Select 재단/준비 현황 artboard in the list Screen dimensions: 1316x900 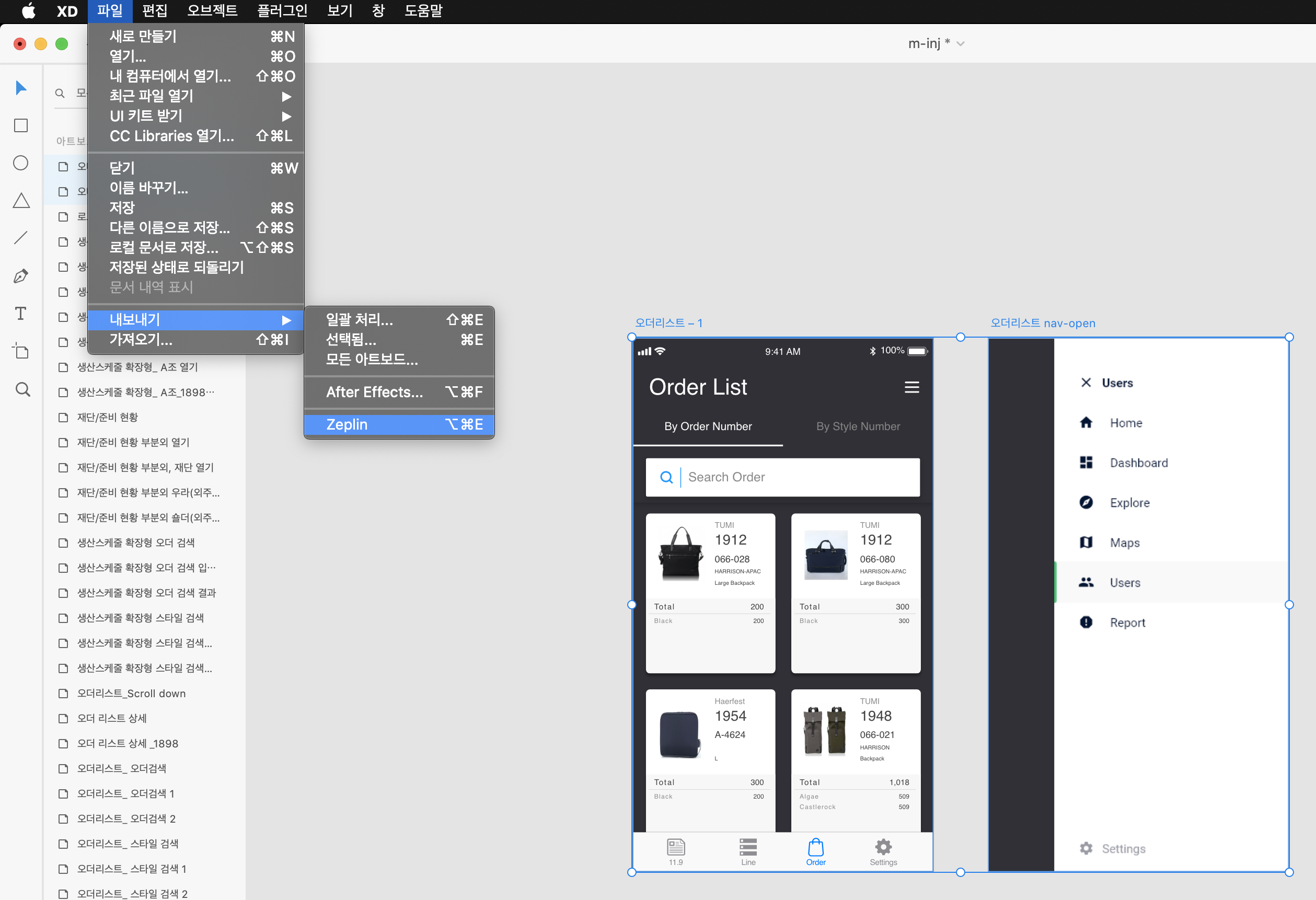[108, 418]
